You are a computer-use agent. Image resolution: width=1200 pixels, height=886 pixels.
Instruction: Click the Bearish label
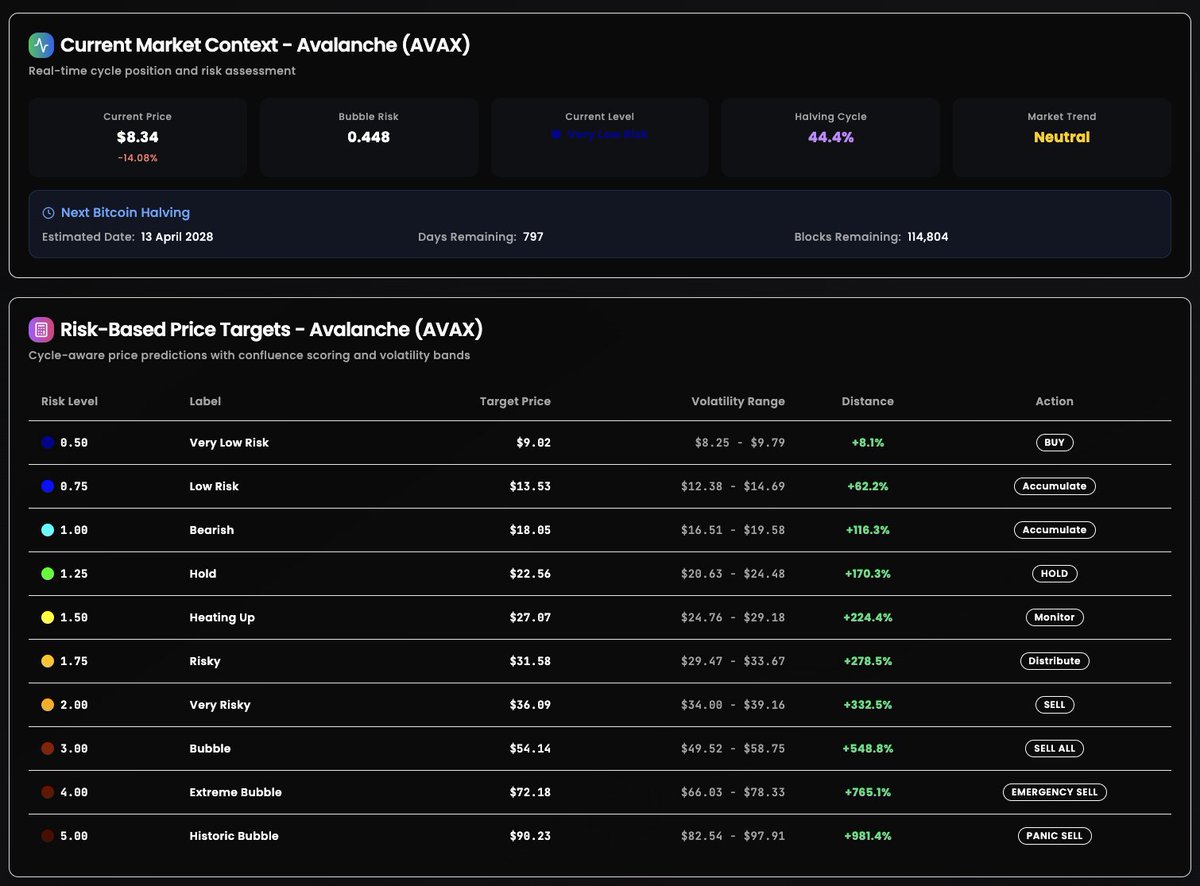click(212, 530)
